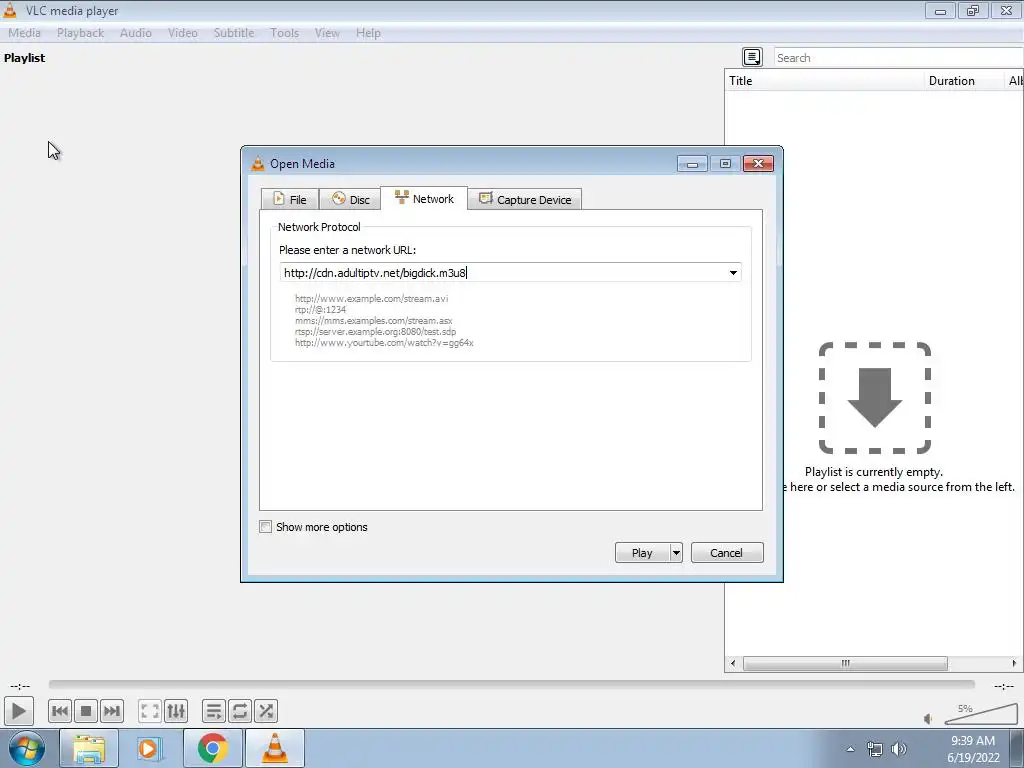Open the Tools menu
This screenshot has height=768, width=1024.
[284, 33]
